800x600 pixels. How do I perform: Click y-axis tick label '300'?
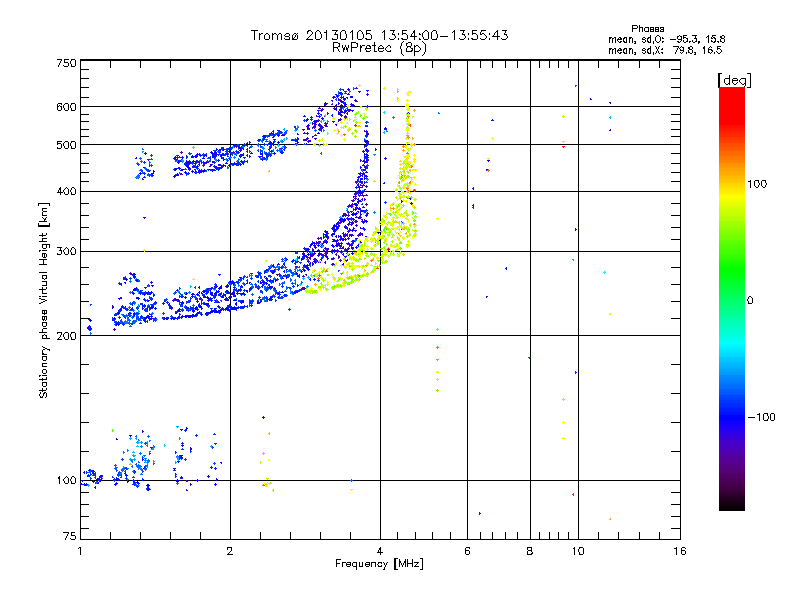(x=66, y=252)
